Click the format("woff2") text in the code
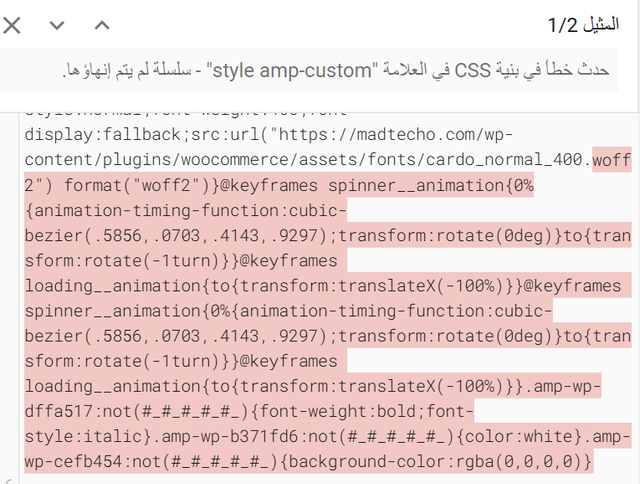Viewport: 640px width, 484px height. pyautogui.click(x=138, y=185)
